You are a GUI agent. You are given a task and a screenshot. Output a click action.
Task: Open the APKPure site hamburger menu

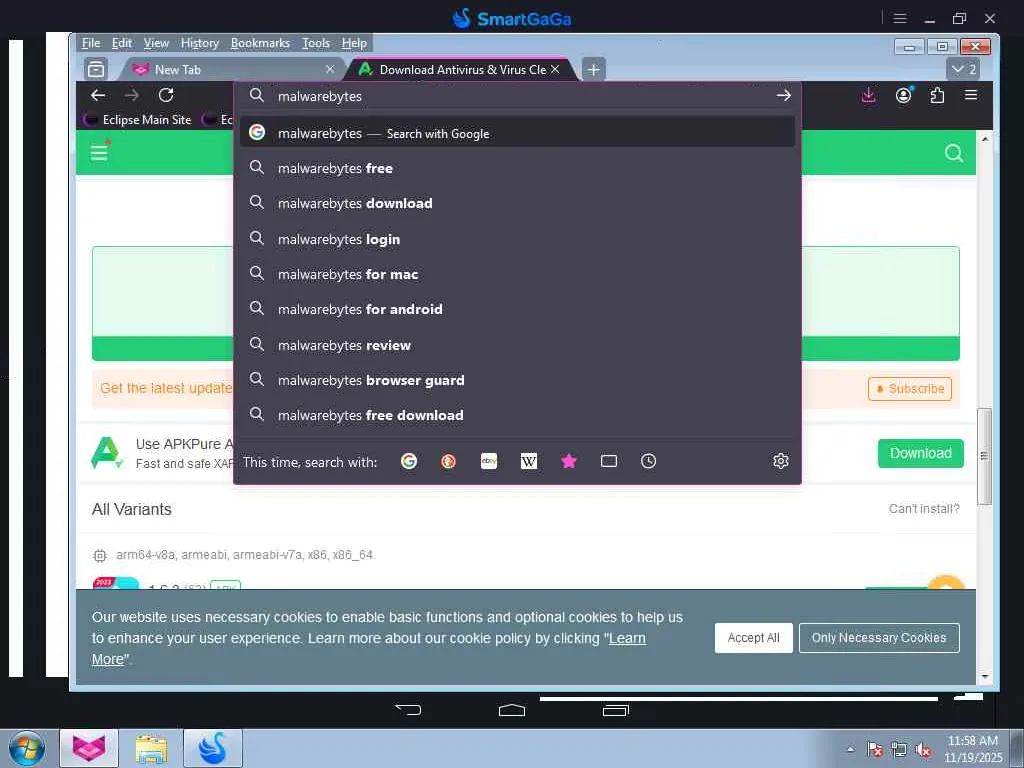tap(99, 153)
